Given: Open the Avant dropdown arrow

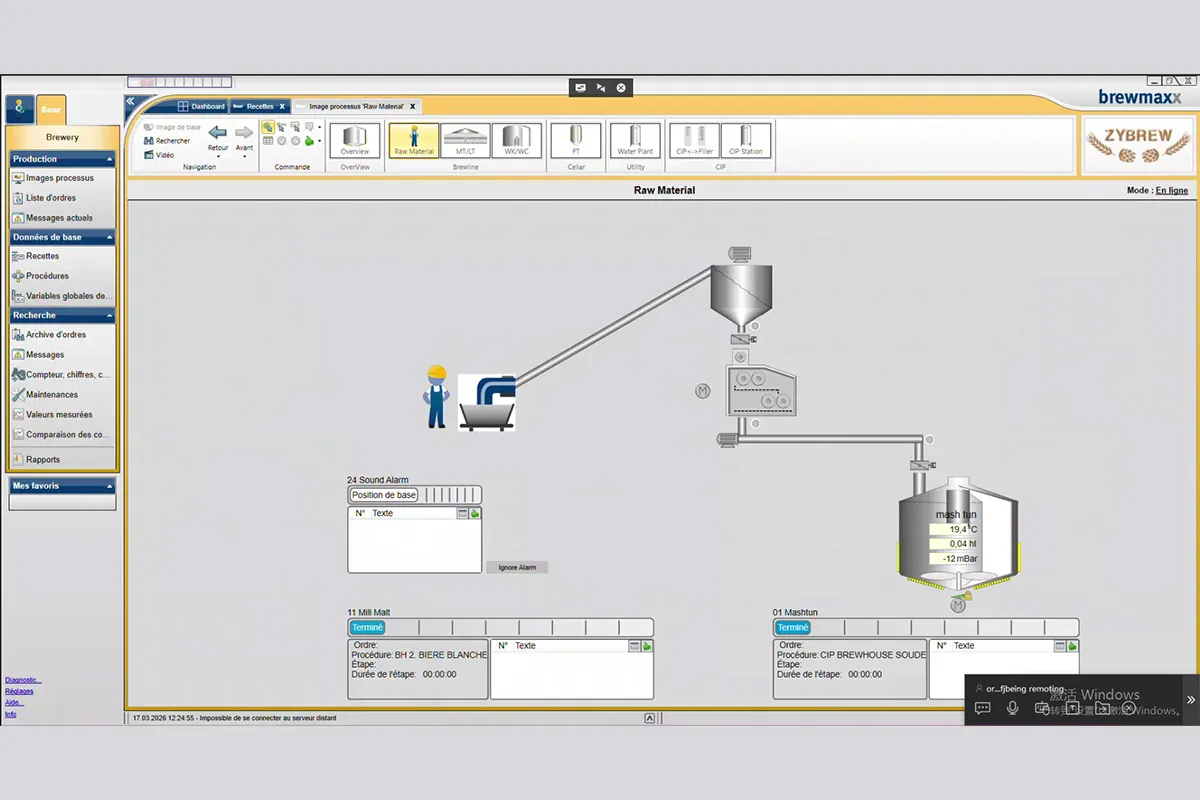Looking at the screenshot, I should 244,157.
